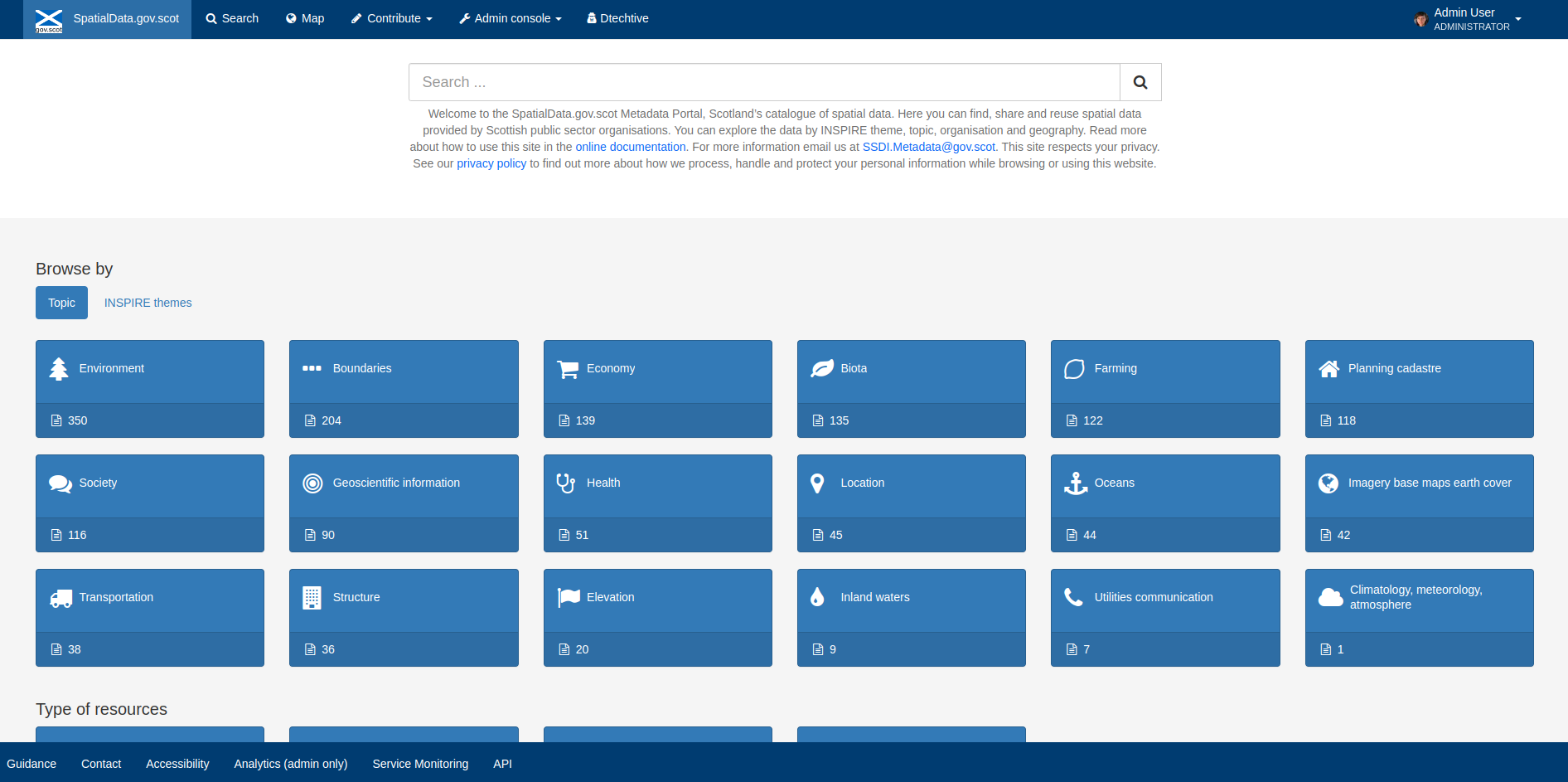Image resolution: width=1568 pixels, height=782 pixels.
Task: Click the Geoscientific information bullseye icon
Action: [312, 483]
